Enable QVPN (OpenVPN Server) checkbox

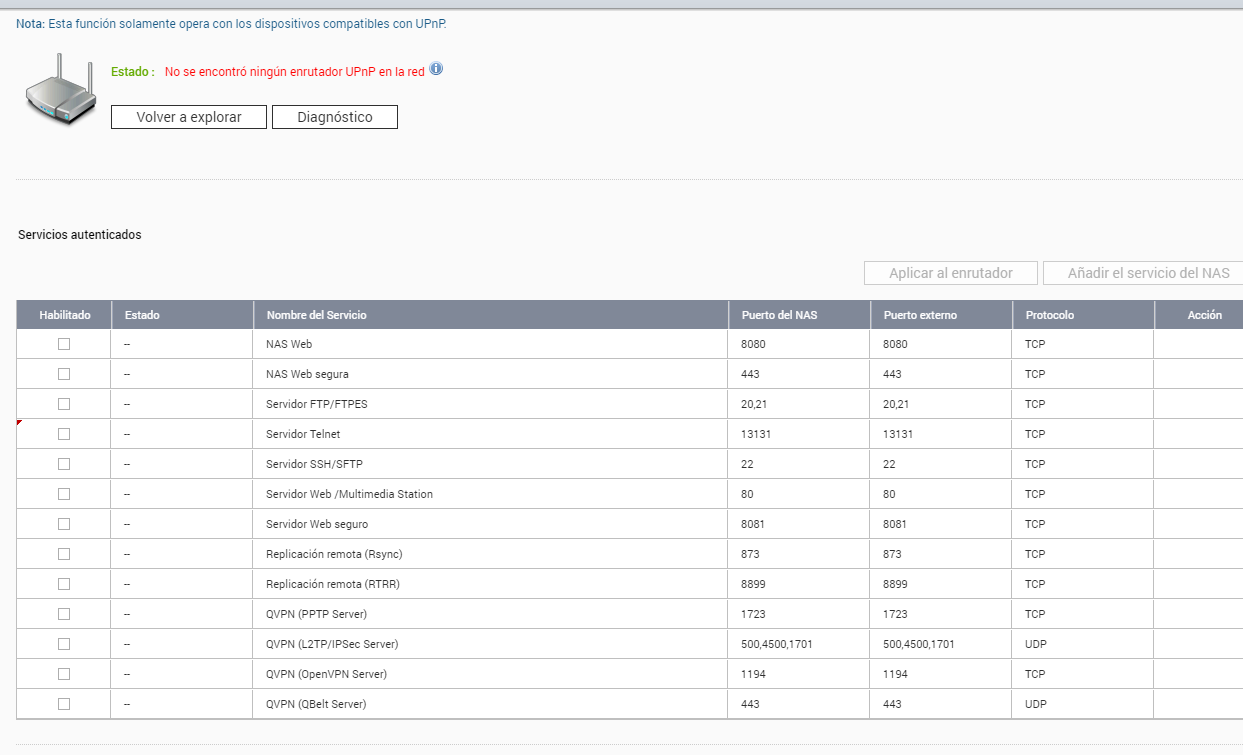tap(64, 674)
